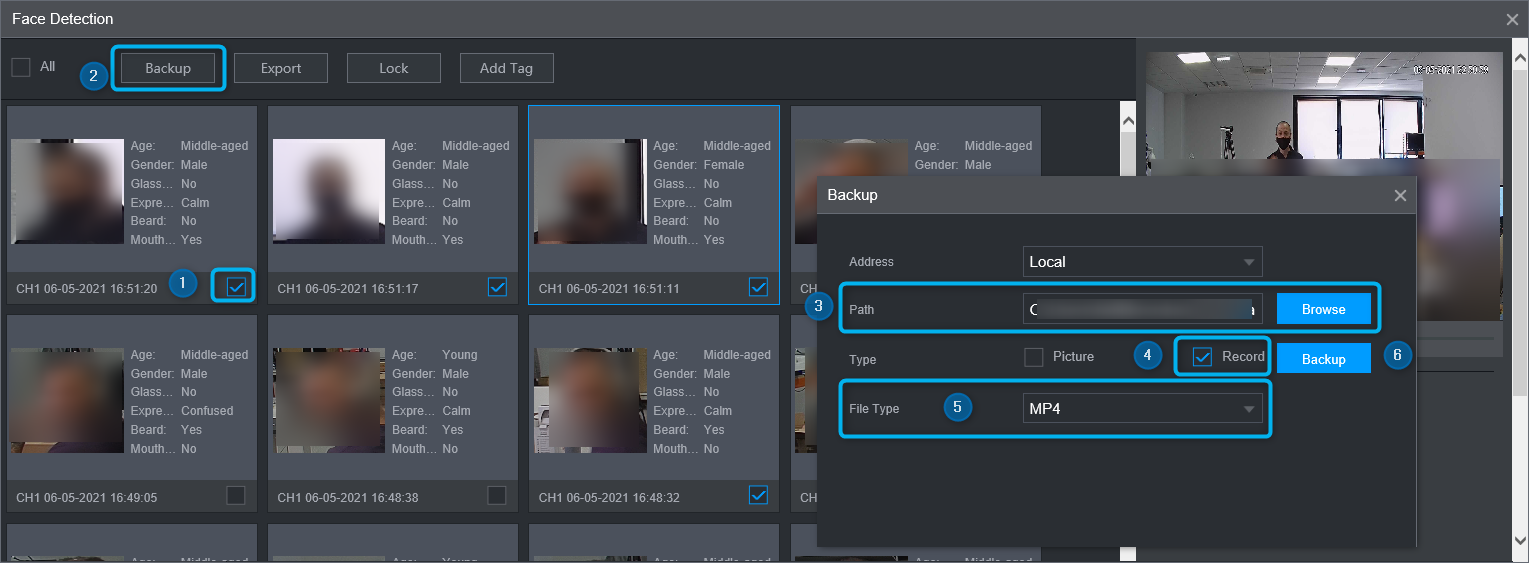The image size is (1529, 563).
Task: Click the Age value Young in 16:48:38 card
Action: click(460, 355)
